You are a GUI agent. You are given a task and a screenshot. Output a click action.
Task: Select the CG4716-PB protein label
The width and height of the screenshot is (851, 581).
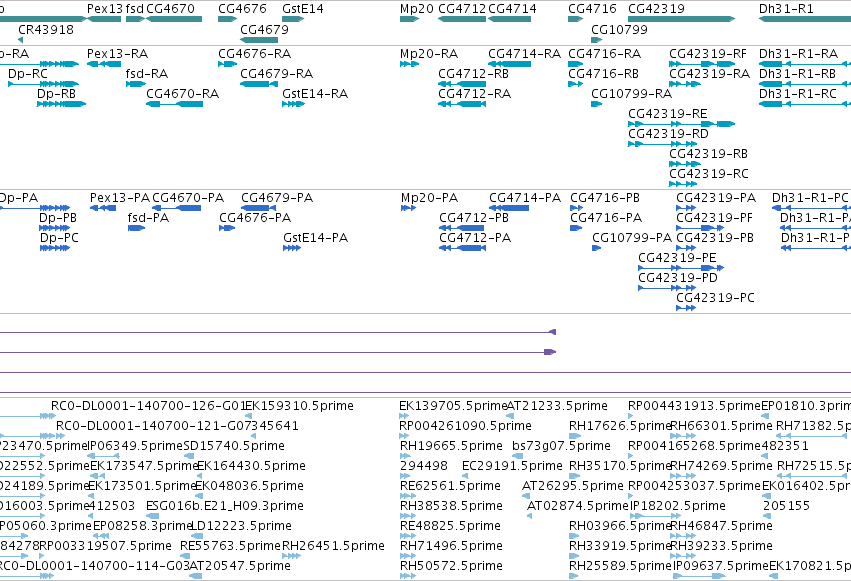tap(605, 198)
